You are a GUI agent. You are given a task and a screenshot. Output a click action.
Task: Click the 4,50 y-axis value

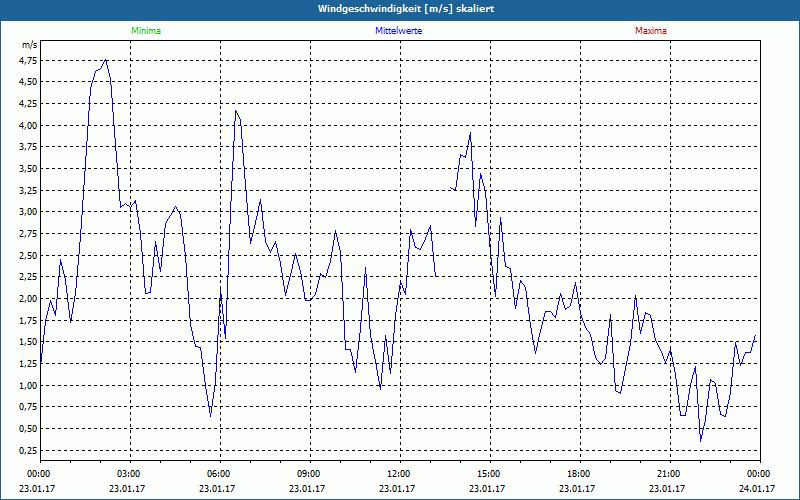tap(28, 82)
